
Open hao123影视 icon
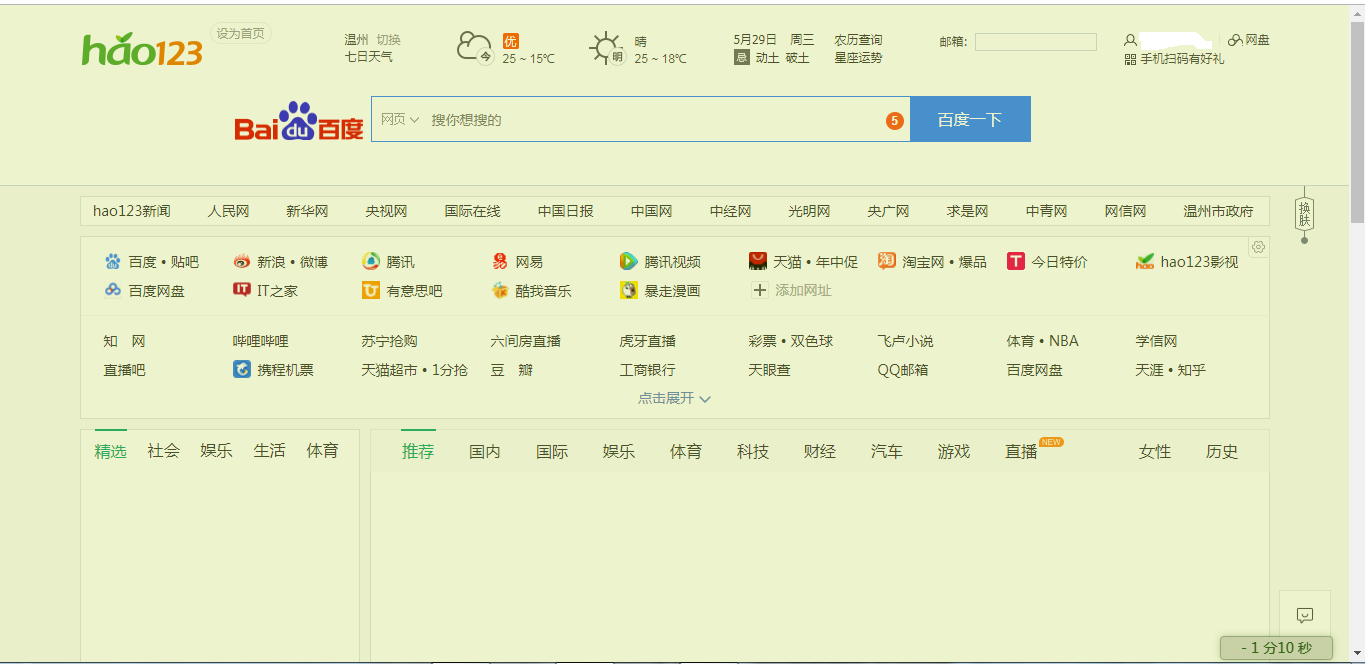click(1145, 262)
